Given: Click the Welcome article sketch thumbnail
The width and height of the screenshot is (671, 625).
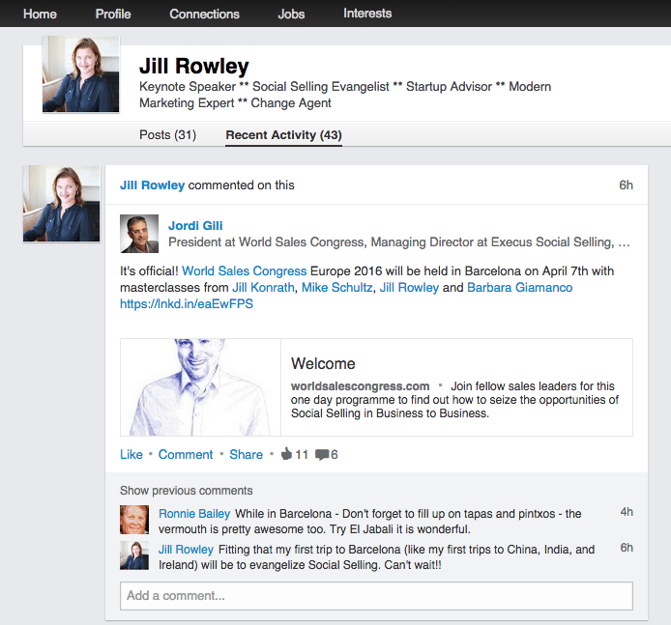Looking at the screenshot, I should point(199,387).
